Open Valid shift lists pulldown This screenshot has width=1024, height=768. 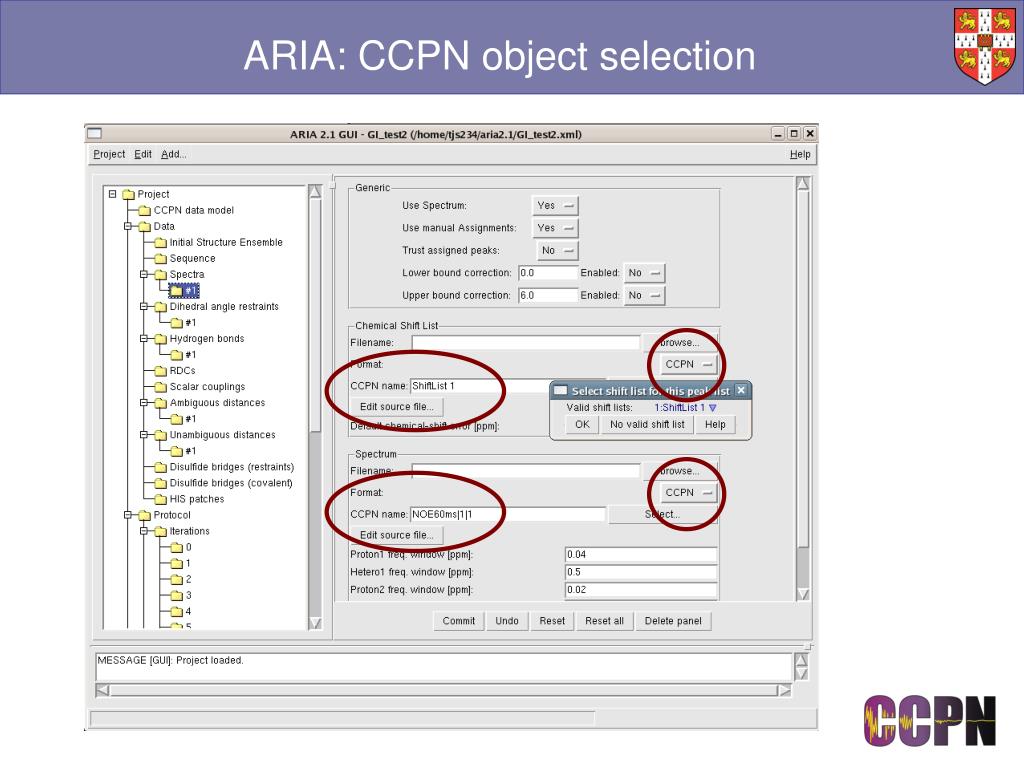[685, 408]
